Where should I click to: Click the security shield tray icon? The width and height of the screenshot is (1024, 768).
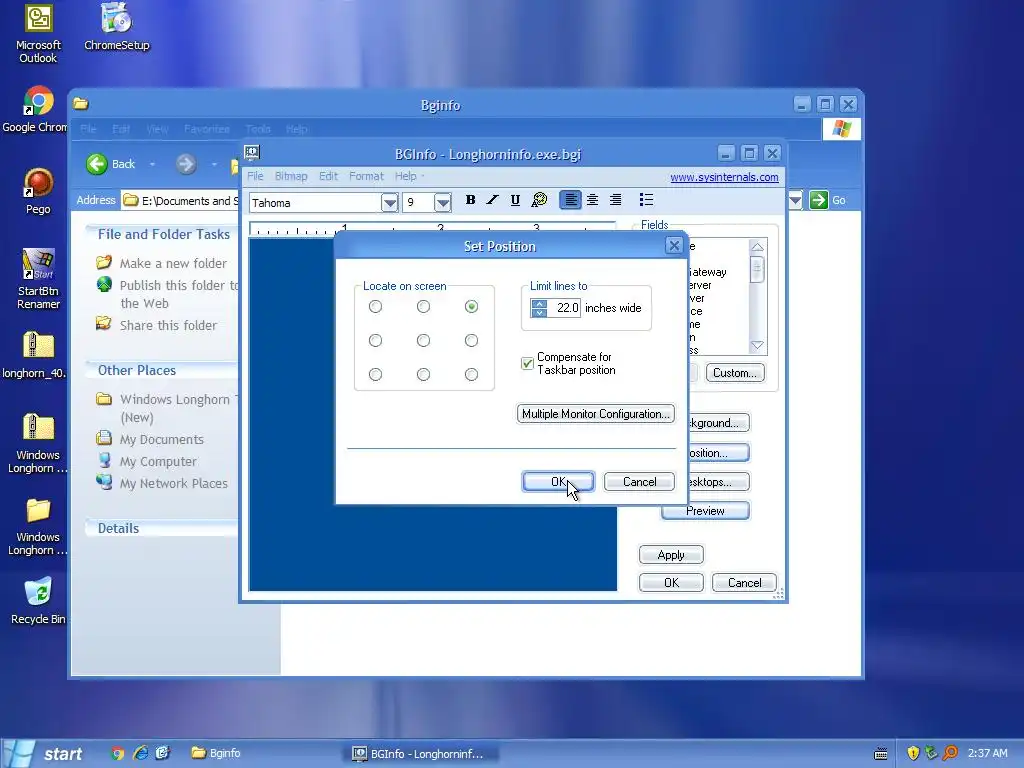913,753
